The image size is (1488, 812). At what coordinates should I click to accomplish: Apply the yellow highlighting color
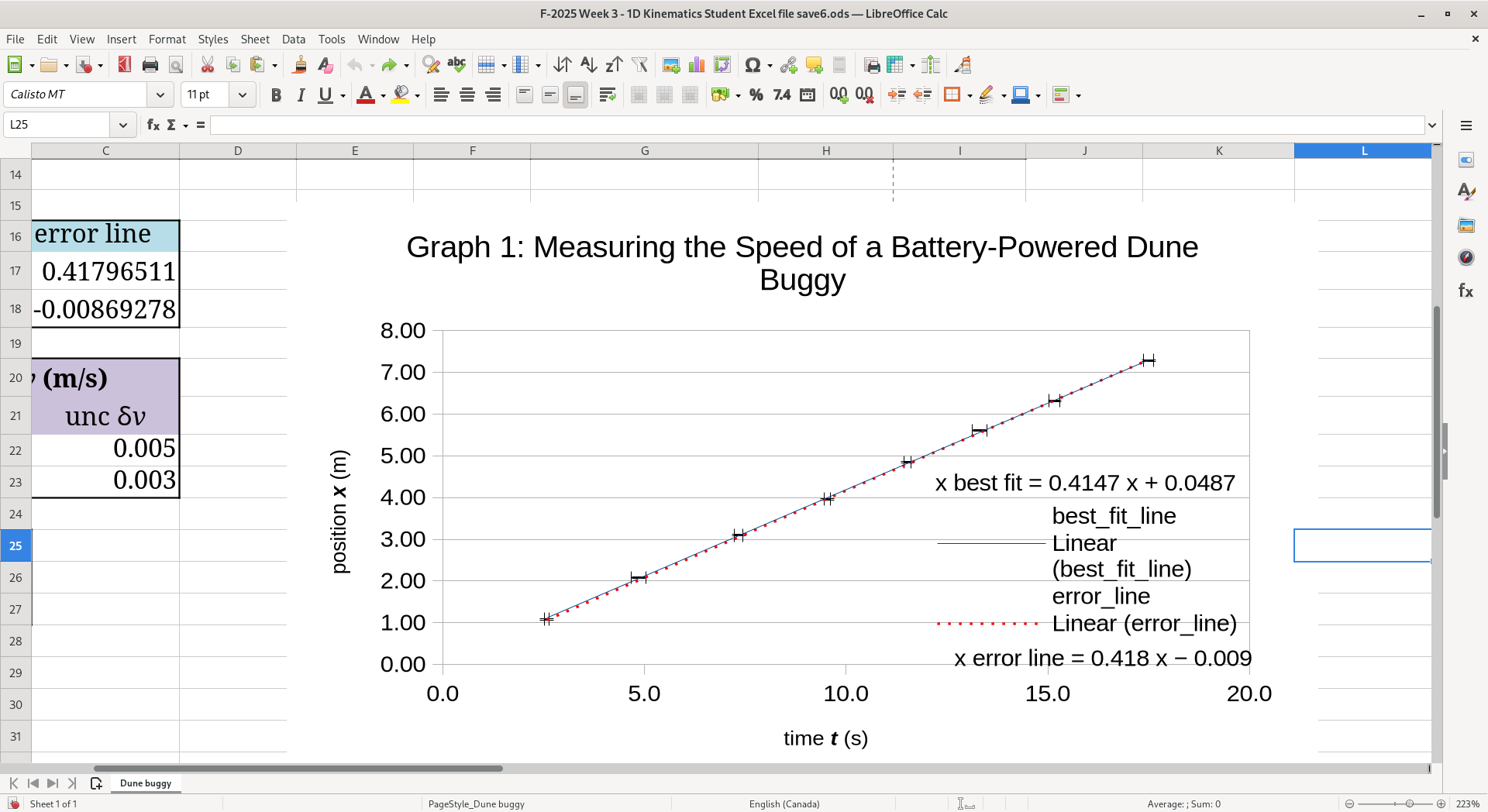[x=400, y=95]
